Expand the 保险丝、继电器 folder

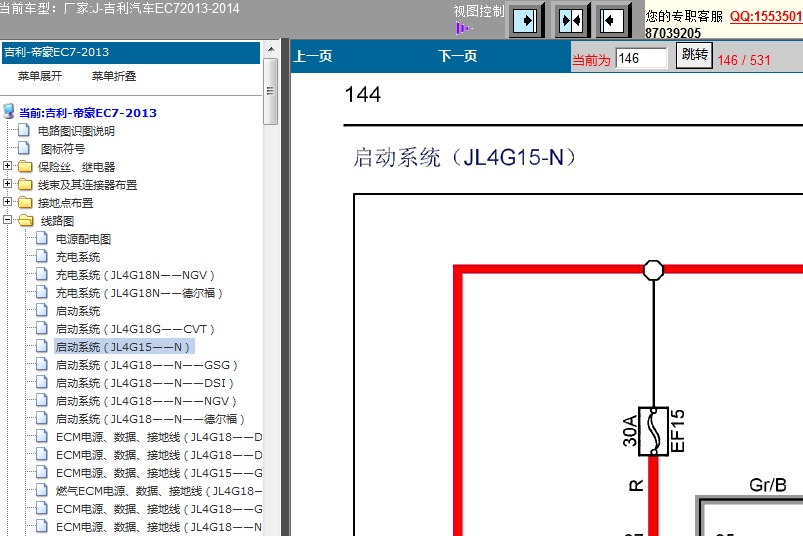pyautogui.click(x=7, y=165)
